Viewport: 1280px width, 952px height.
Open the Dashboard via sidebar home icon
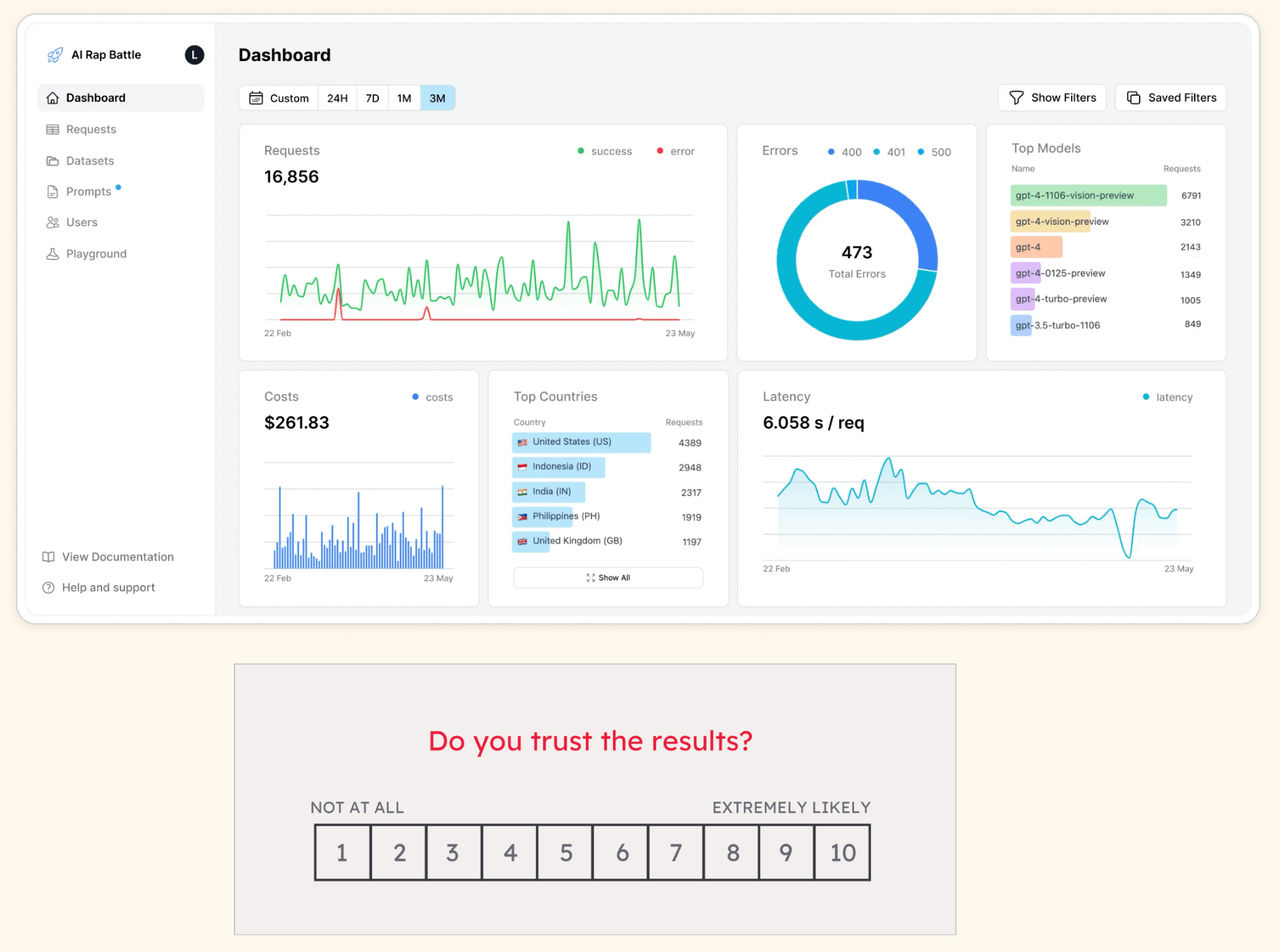52,98
